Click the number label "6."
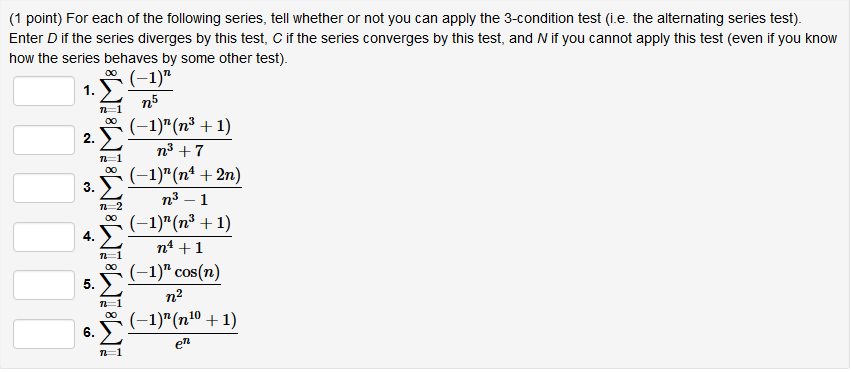The height and width of the screenshot is (372, 851). point(88,333)
